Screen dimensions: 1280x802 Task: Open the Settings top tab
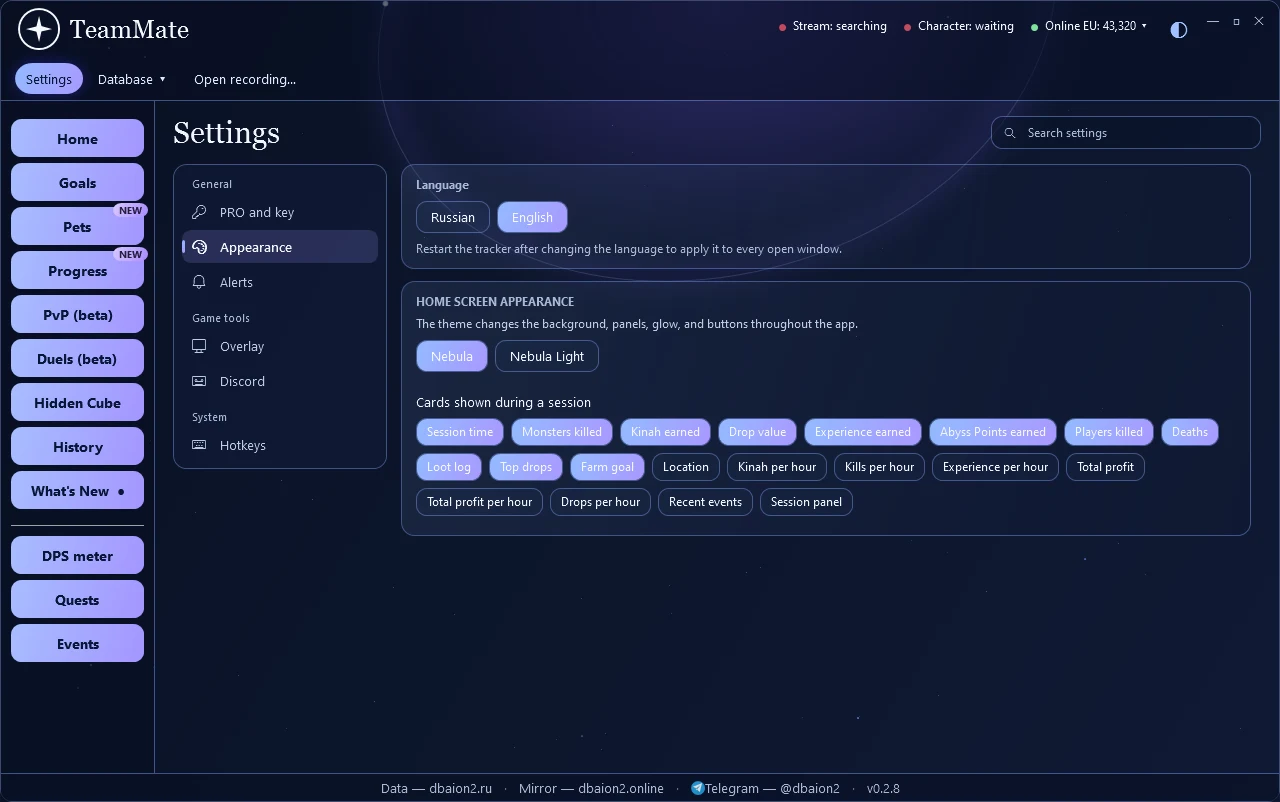click(49, 79)
